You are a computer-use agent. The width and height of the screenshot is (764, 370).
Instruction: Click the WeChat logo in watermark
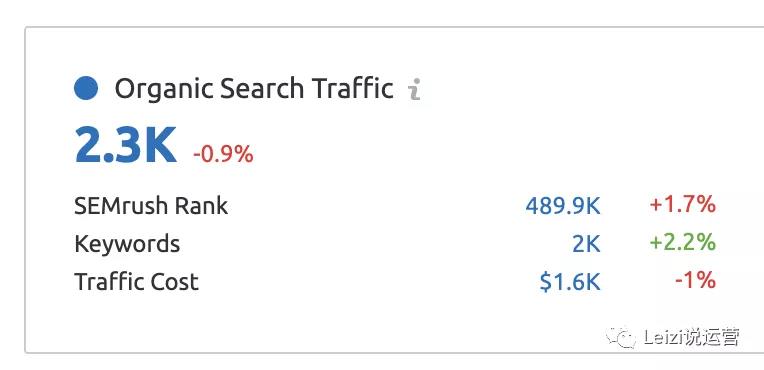(x=620, y=337)
